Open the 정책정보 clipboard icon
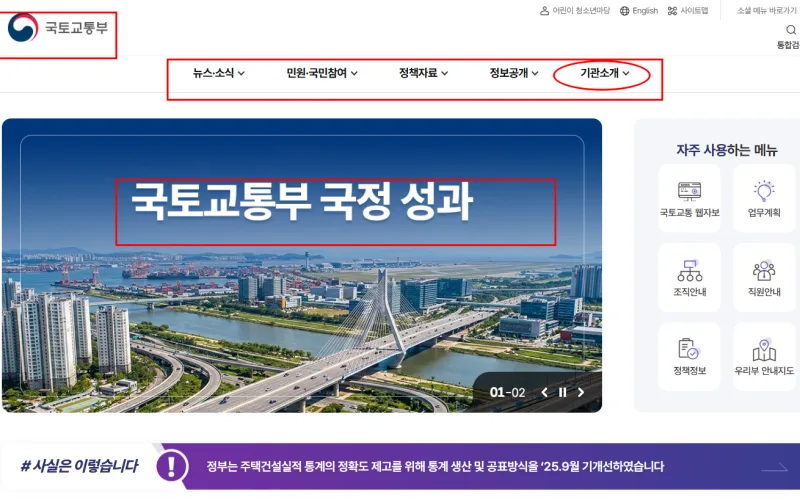Screen dimensions: 800x500 pyautogui.click(x=689, y=349)
